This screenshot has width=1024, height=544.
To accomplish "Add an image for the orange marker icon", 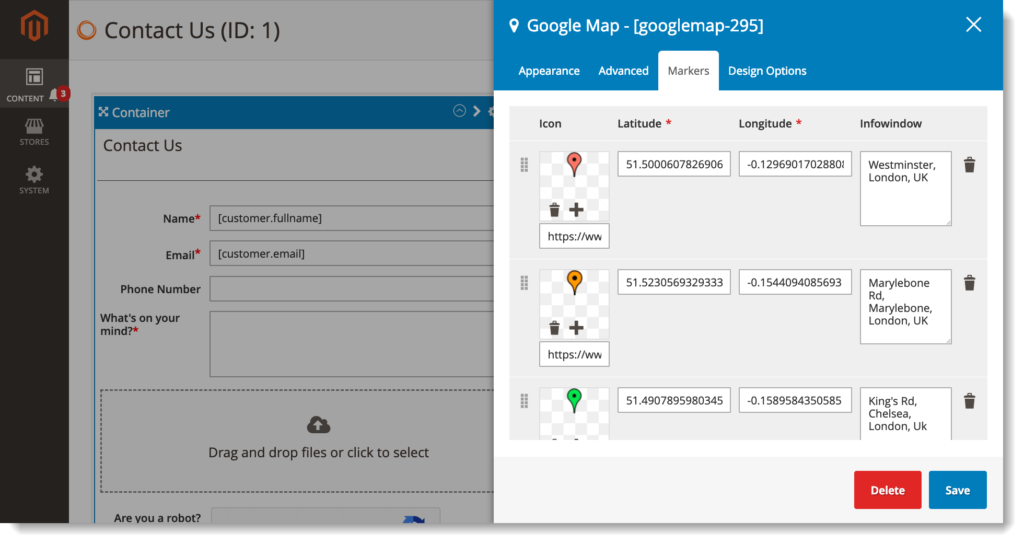I will point(576,328).
